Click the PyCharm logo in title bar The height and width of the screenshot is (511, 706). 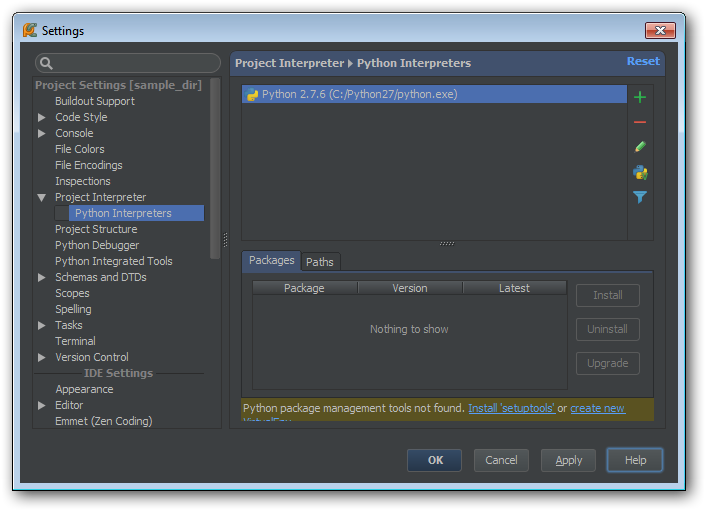click(30, 30)
